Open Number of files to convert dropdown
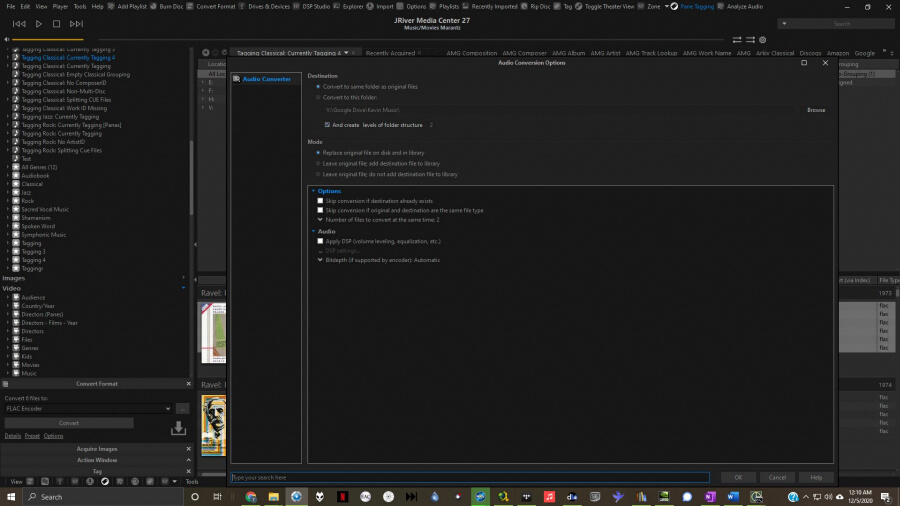900x506 pixels. (320, 220)
